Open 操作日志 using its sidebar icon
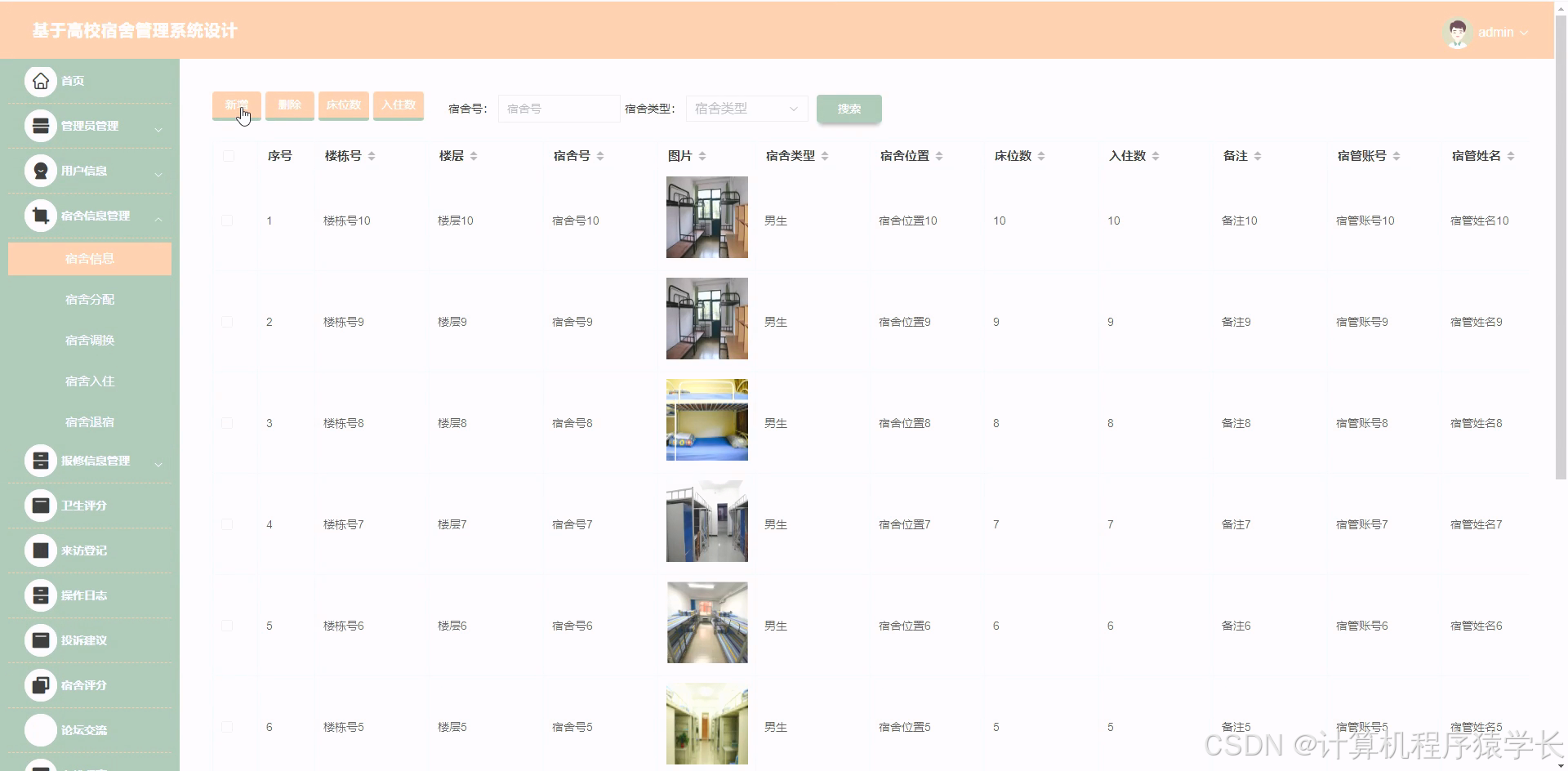1568x771 pixels. point(40,595)
